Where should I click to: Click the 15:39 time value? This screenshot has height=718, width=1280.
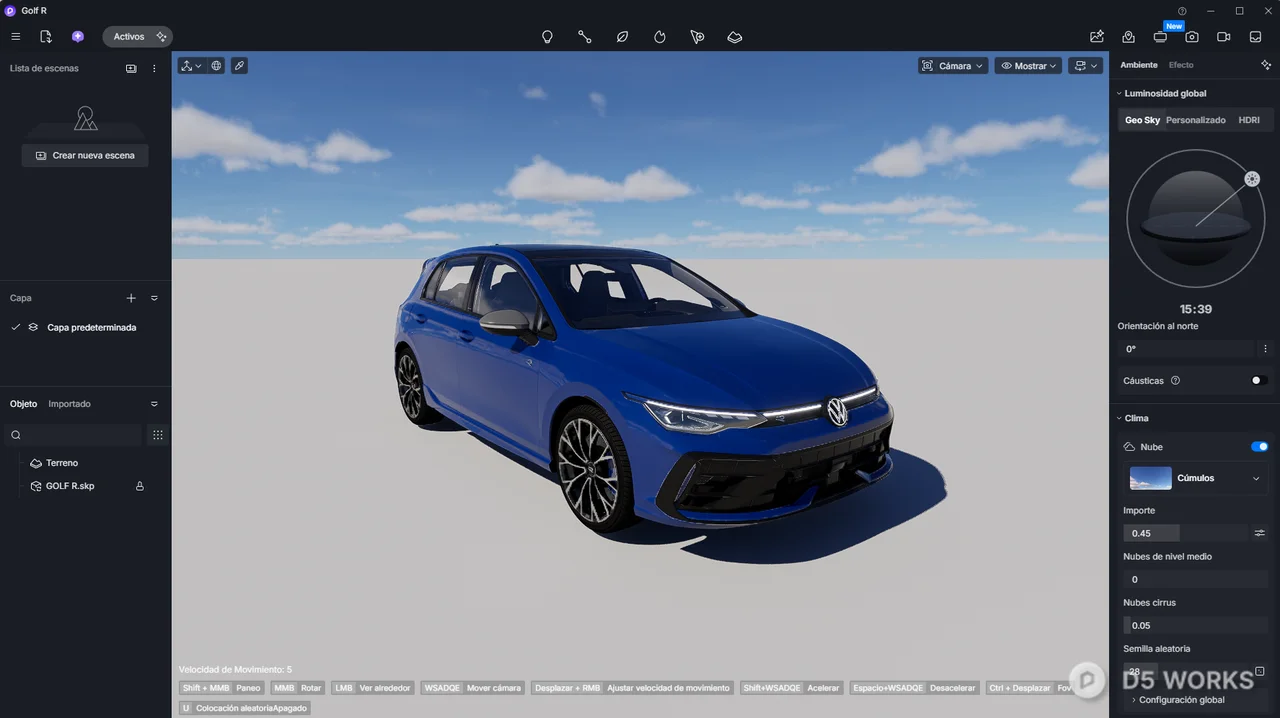pos(1195,309)
